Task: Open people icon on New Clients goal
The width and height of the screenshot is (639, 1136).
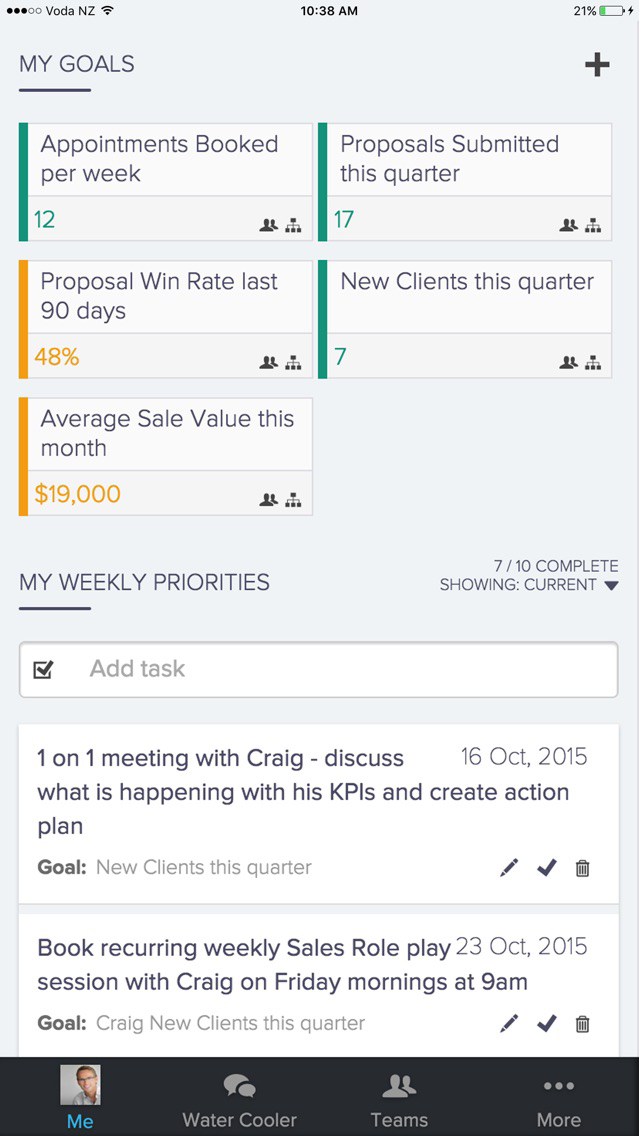Action: [569, 362]
